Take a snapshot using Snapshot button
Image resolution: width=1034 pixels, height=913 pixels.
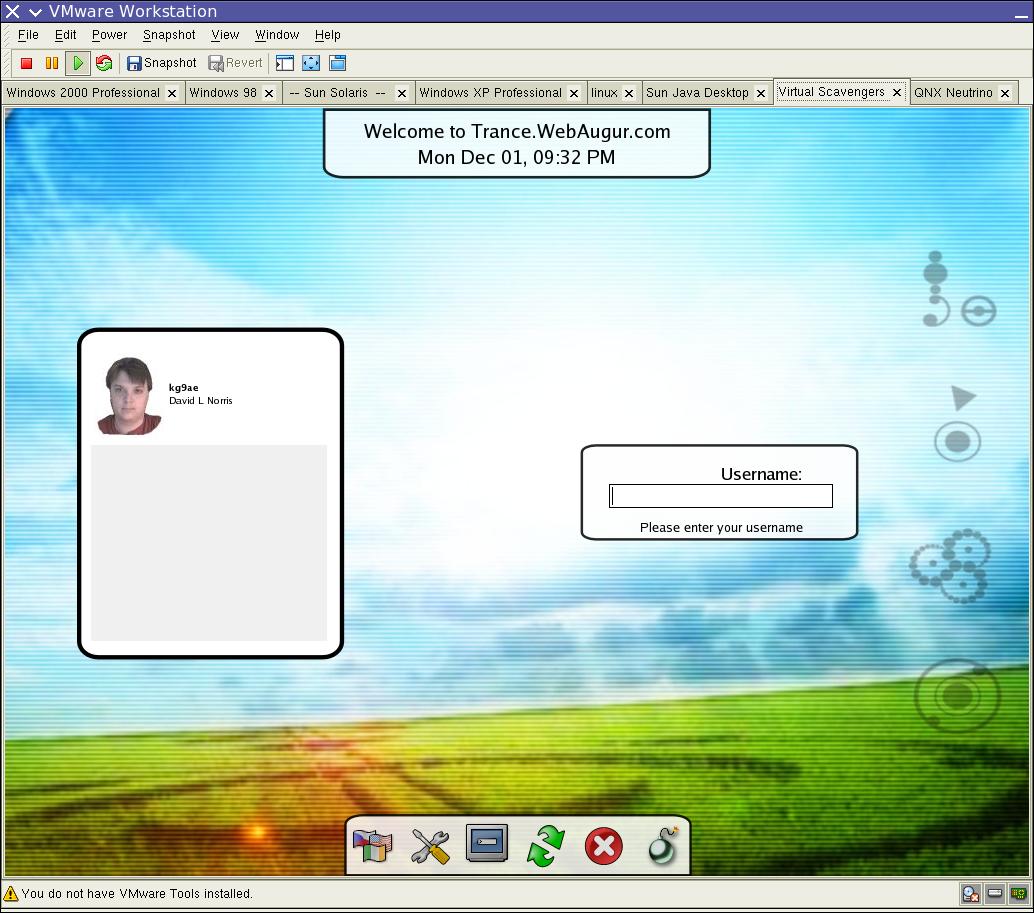[x=162, y=63]
